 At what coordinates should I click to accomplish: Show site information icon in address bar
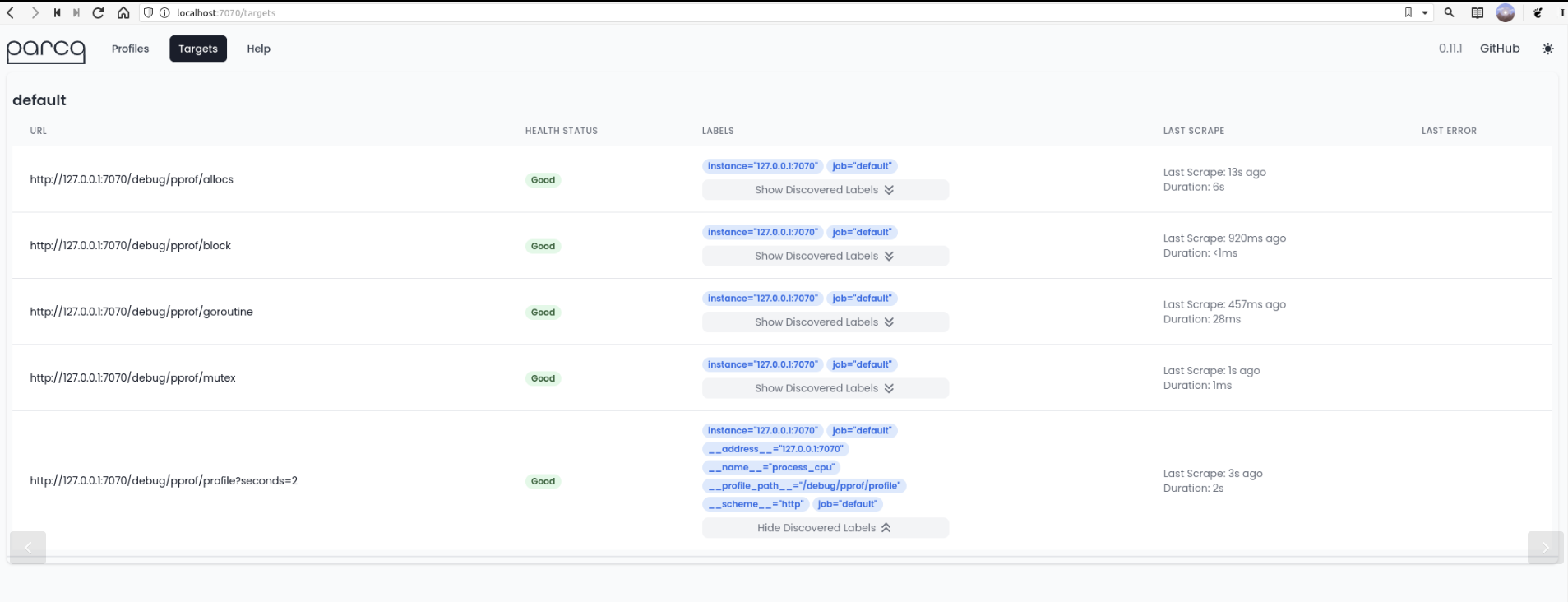point(164,12)
